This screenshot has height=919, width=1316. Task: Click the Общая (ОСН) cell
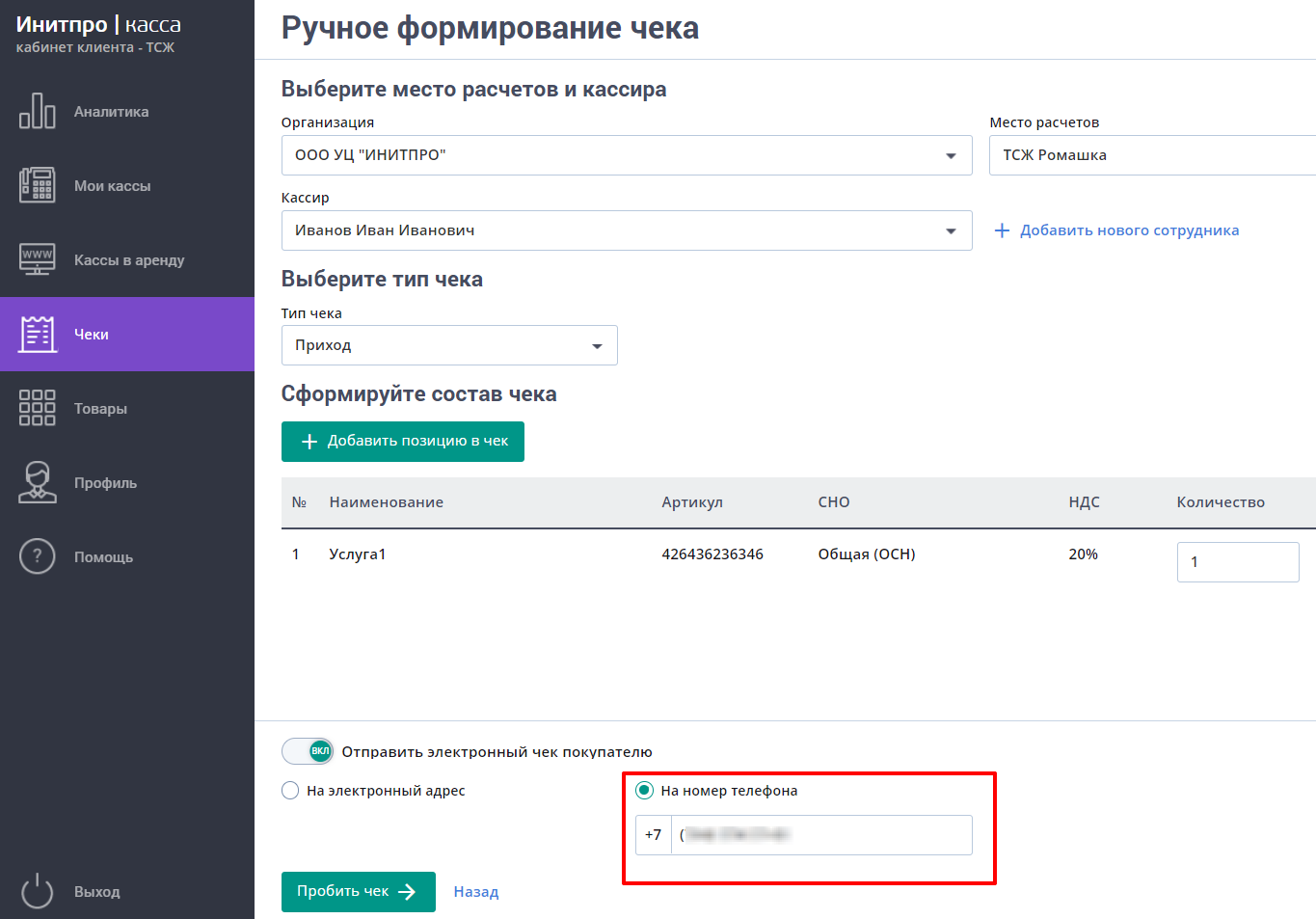click(867, 554)
